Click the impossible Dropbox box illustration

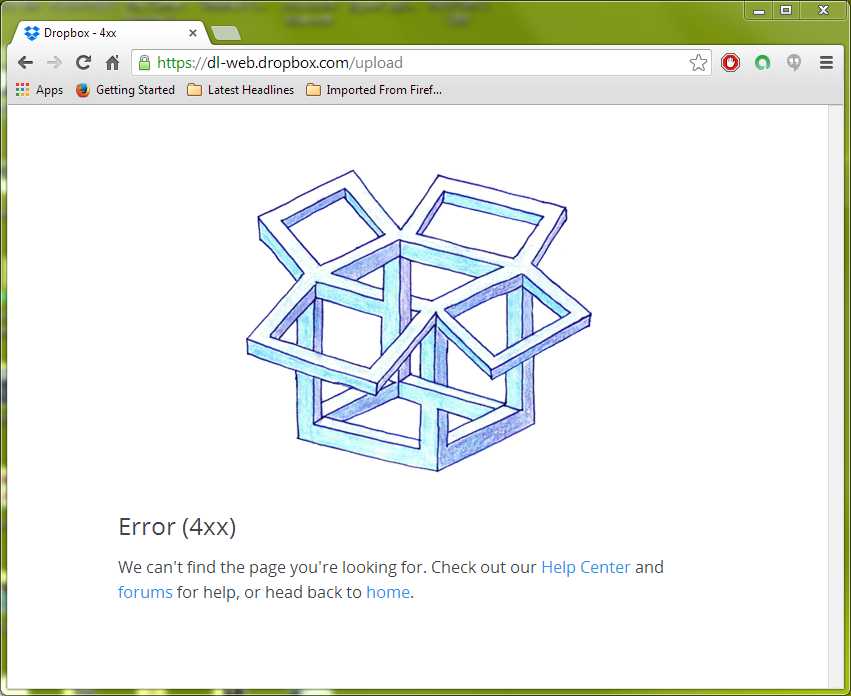point(418,320)
